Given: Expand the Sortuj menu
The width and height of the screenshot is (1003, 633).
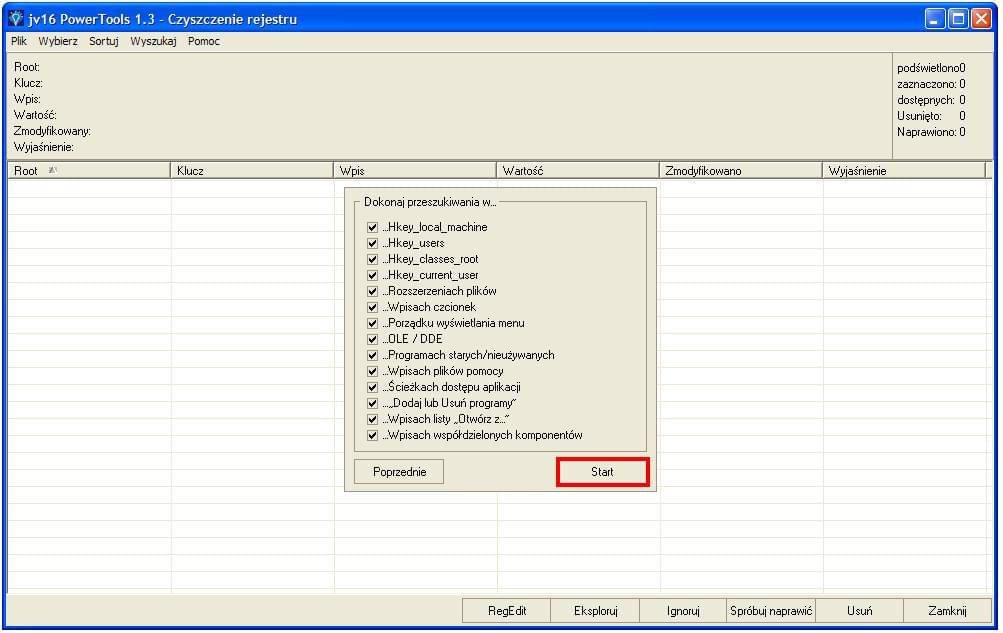Looking at the screenshot, I should pos(103,41).
